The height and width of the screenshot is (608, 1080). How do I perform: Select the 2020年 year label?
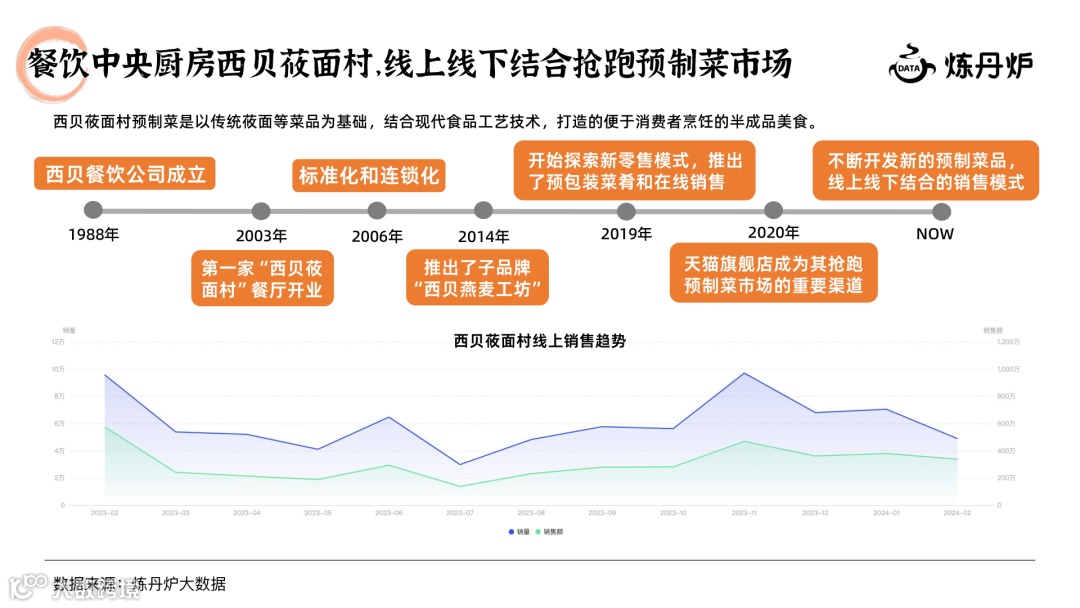[x=773, y=233]
